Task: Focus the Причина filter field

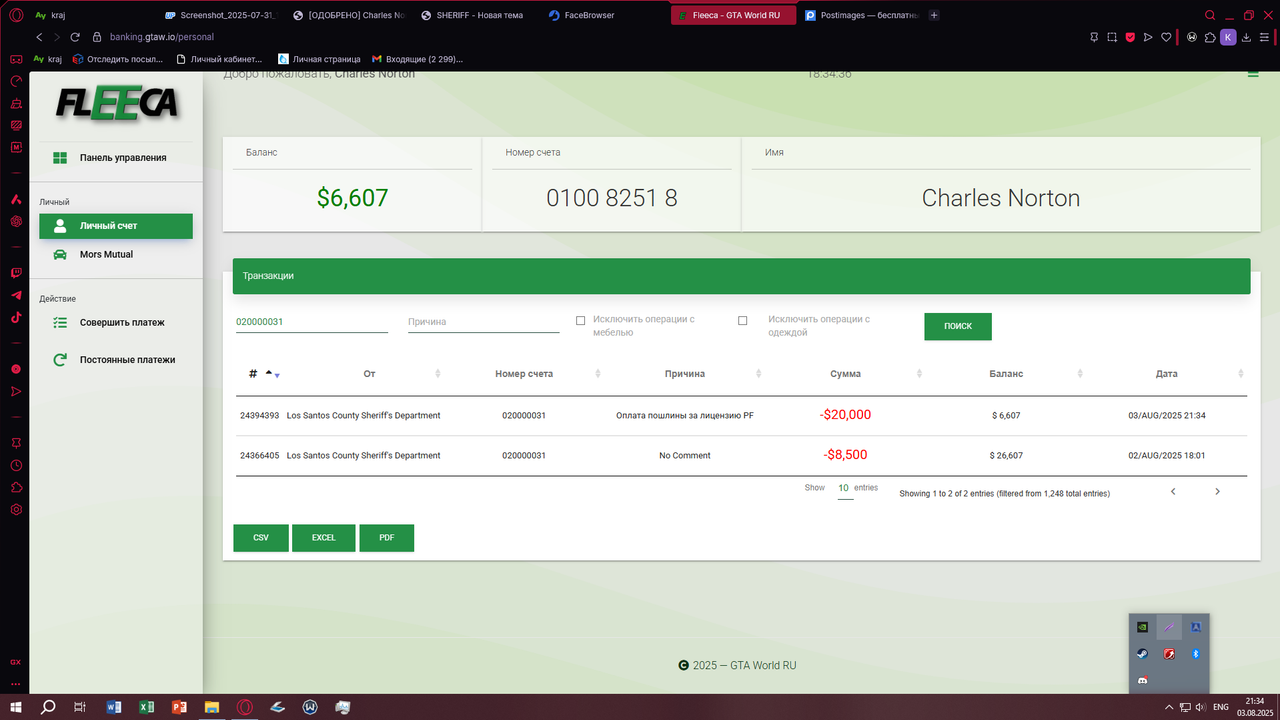Action: tap(484, 322)
